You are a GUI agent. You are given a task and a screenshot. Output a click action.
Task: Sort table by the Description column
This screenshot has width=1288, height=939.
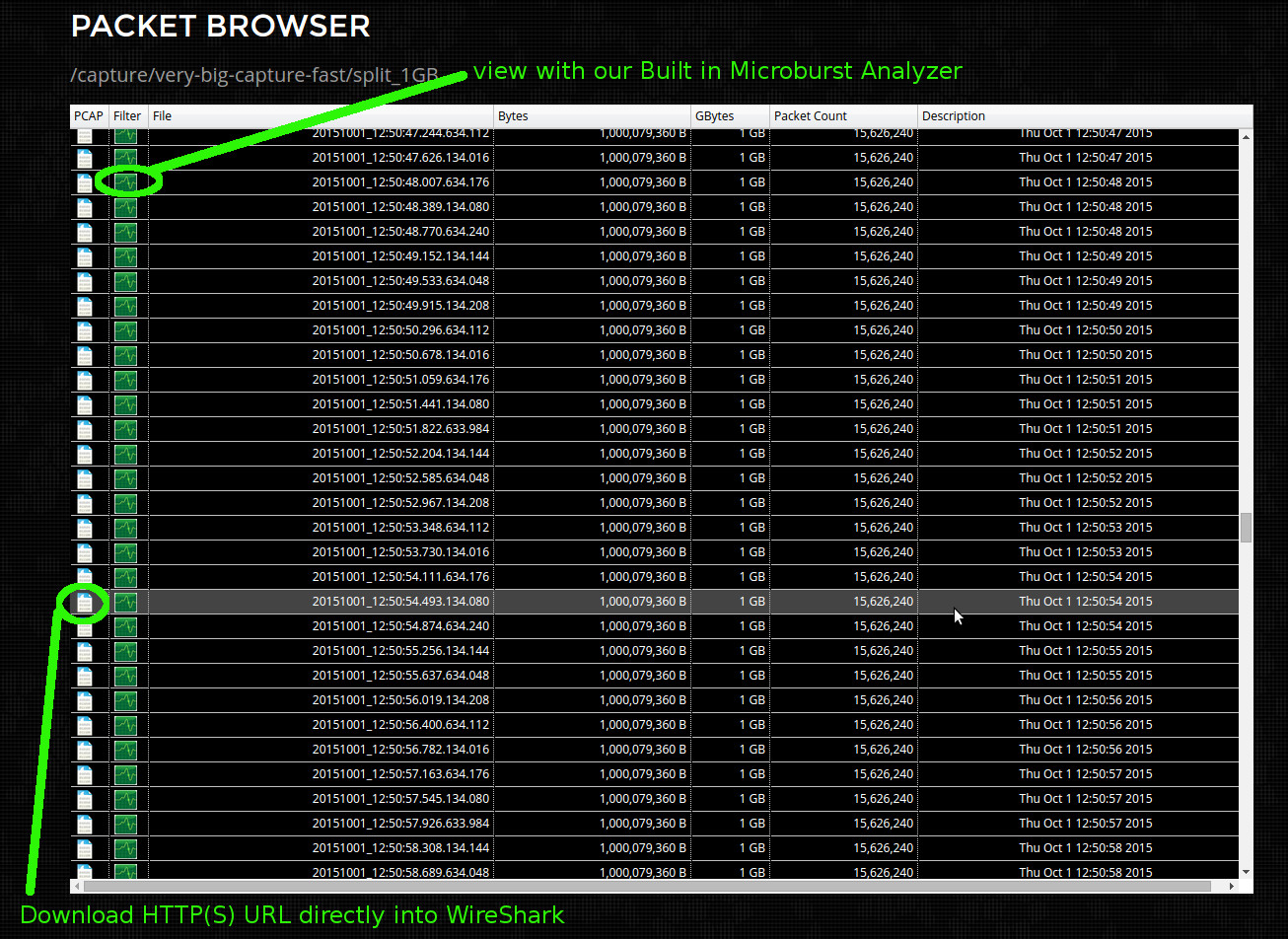tap(953, 115)
